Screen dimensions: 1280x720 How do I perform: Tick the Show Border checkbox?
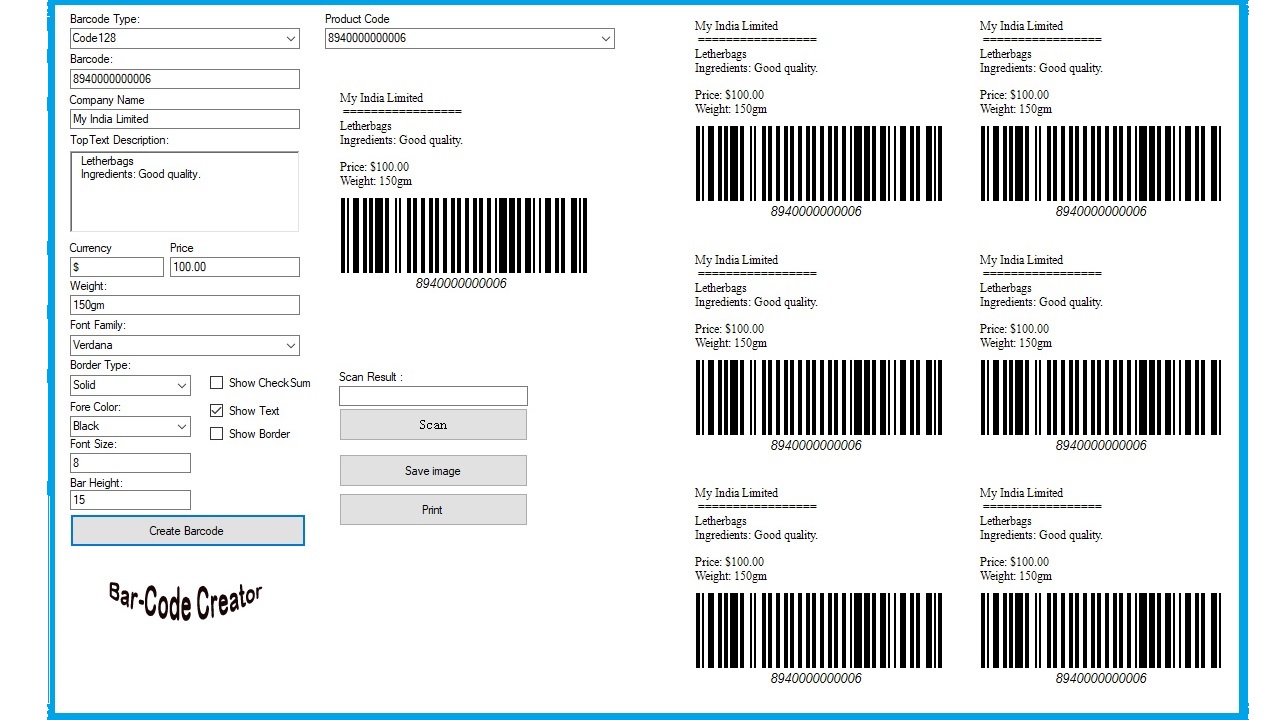[x=216, y=434]
